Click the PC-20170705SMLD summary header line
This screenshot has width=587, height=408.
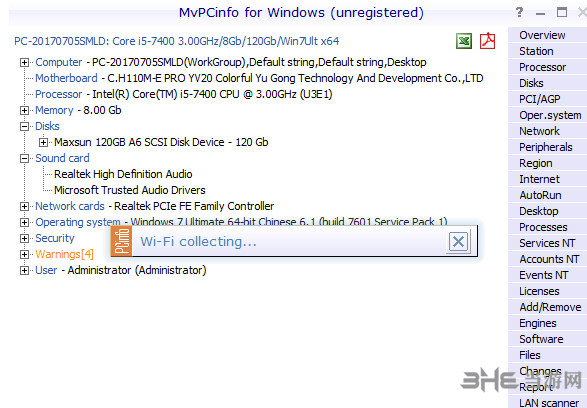pyautogui.click(x=177, y=41)
